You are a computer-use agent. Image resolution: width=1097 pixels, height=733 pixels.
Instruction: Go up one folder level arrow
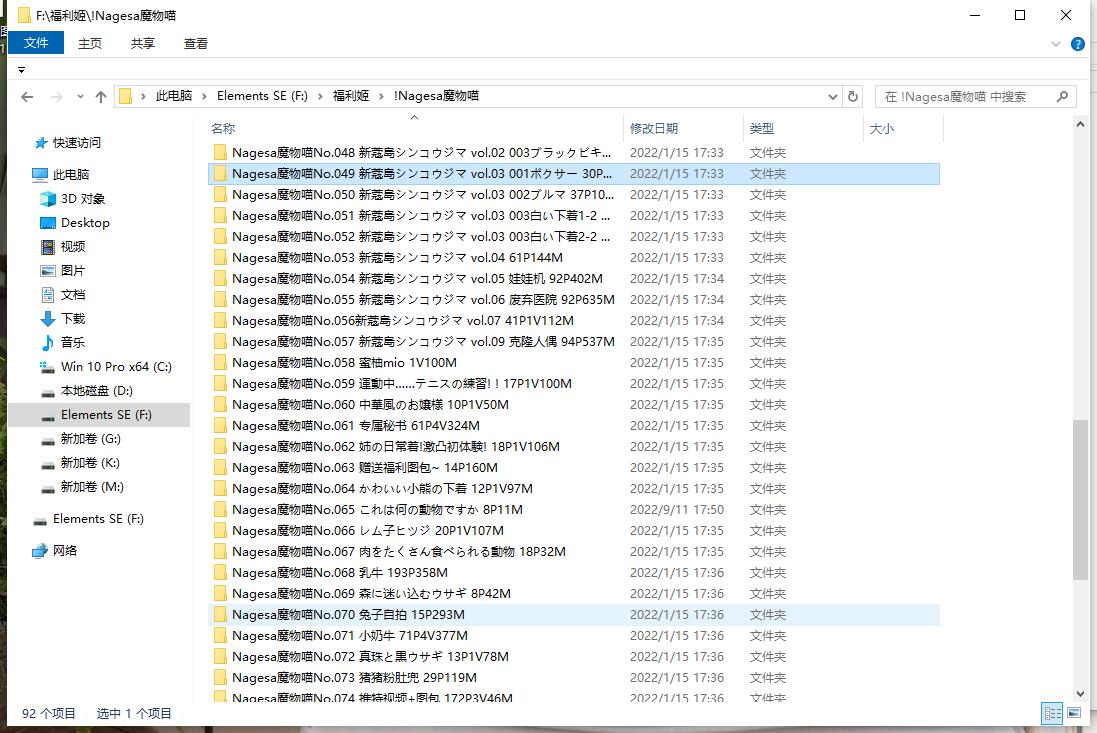101,97
